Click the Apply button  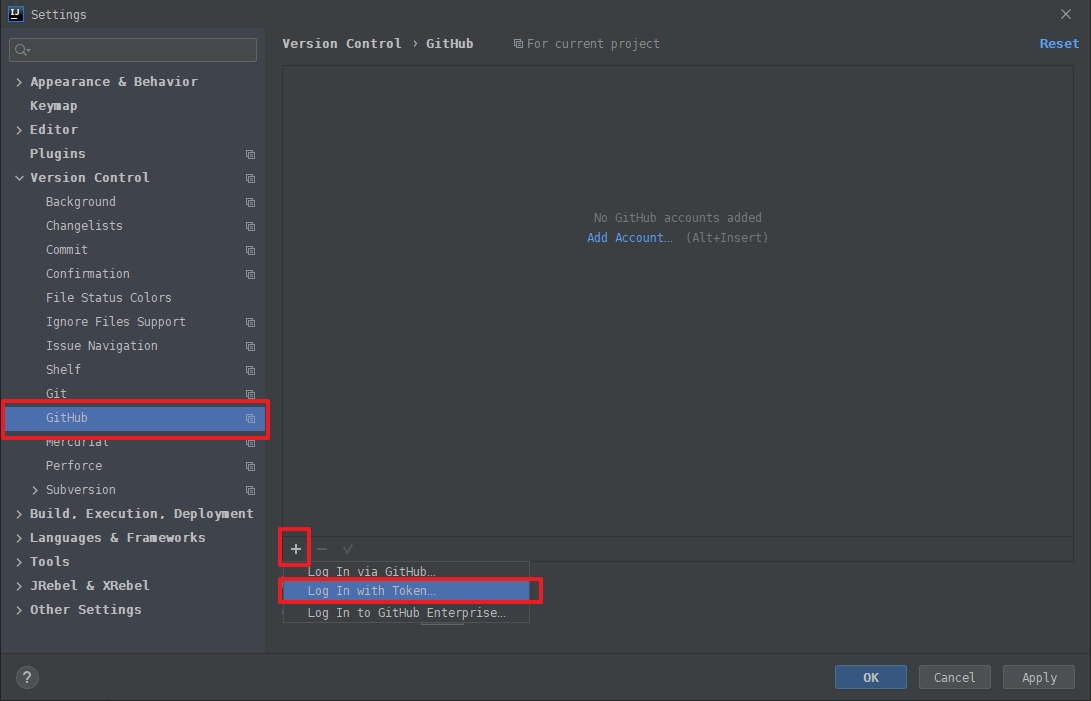[1039, 677]
